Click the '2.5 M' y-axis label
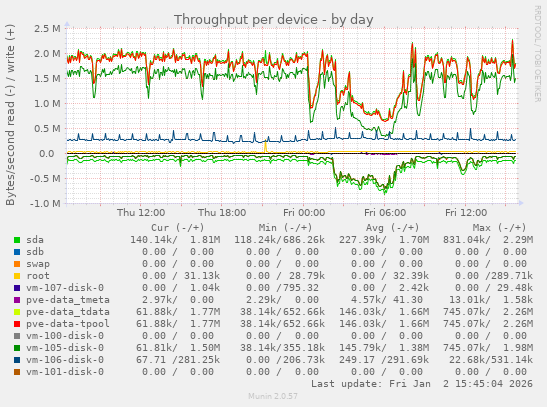The image size is (547, 407). click(47, 29)
